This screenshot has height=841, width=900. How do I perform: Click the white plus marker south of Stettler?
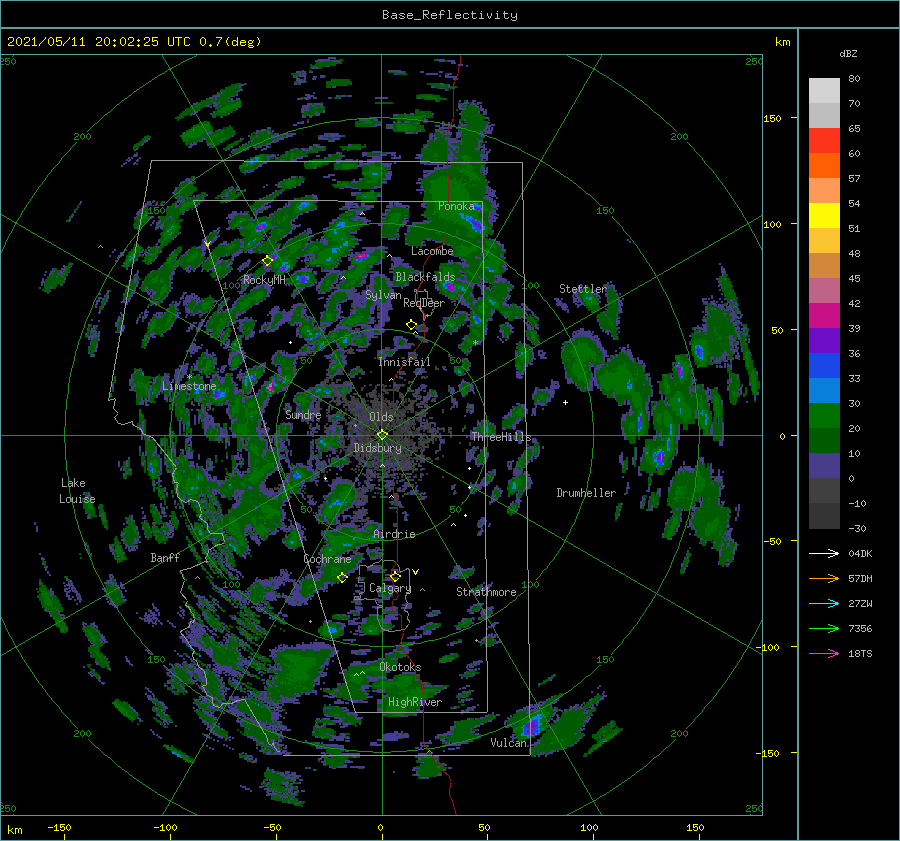coord(565,402)
